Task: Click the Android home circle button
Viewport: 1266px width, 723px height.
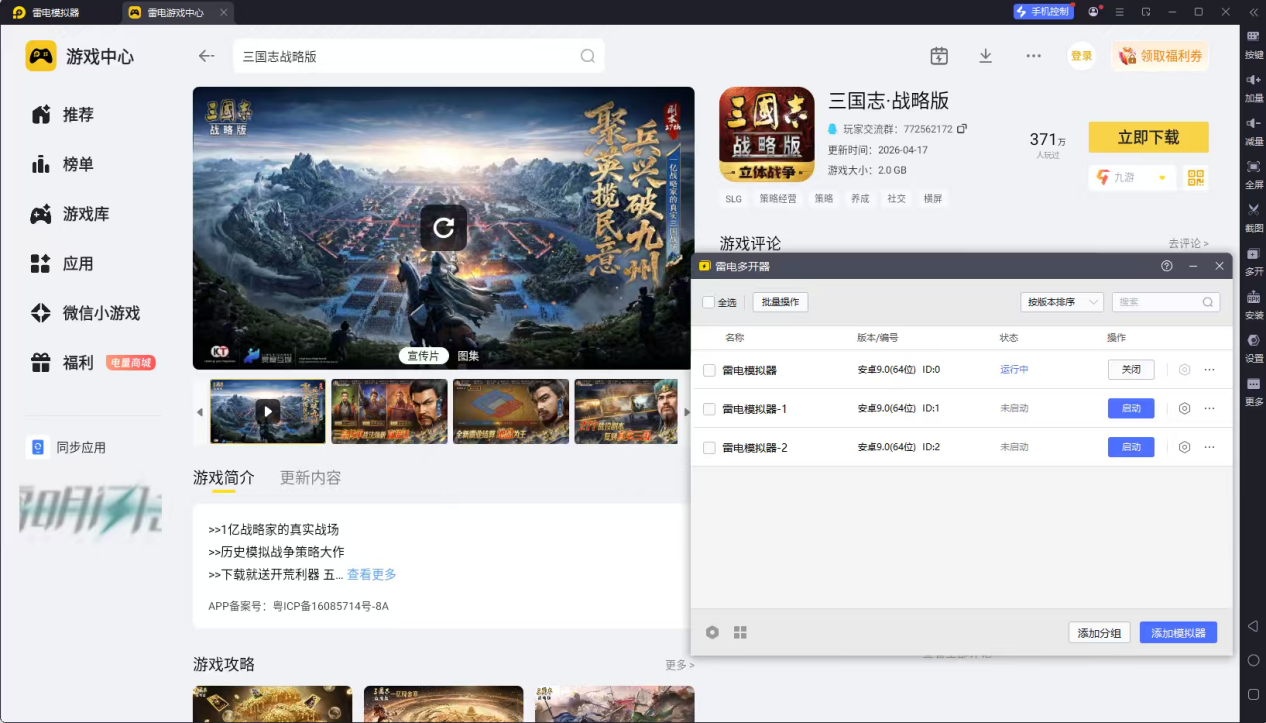Action: (1253, 660)
